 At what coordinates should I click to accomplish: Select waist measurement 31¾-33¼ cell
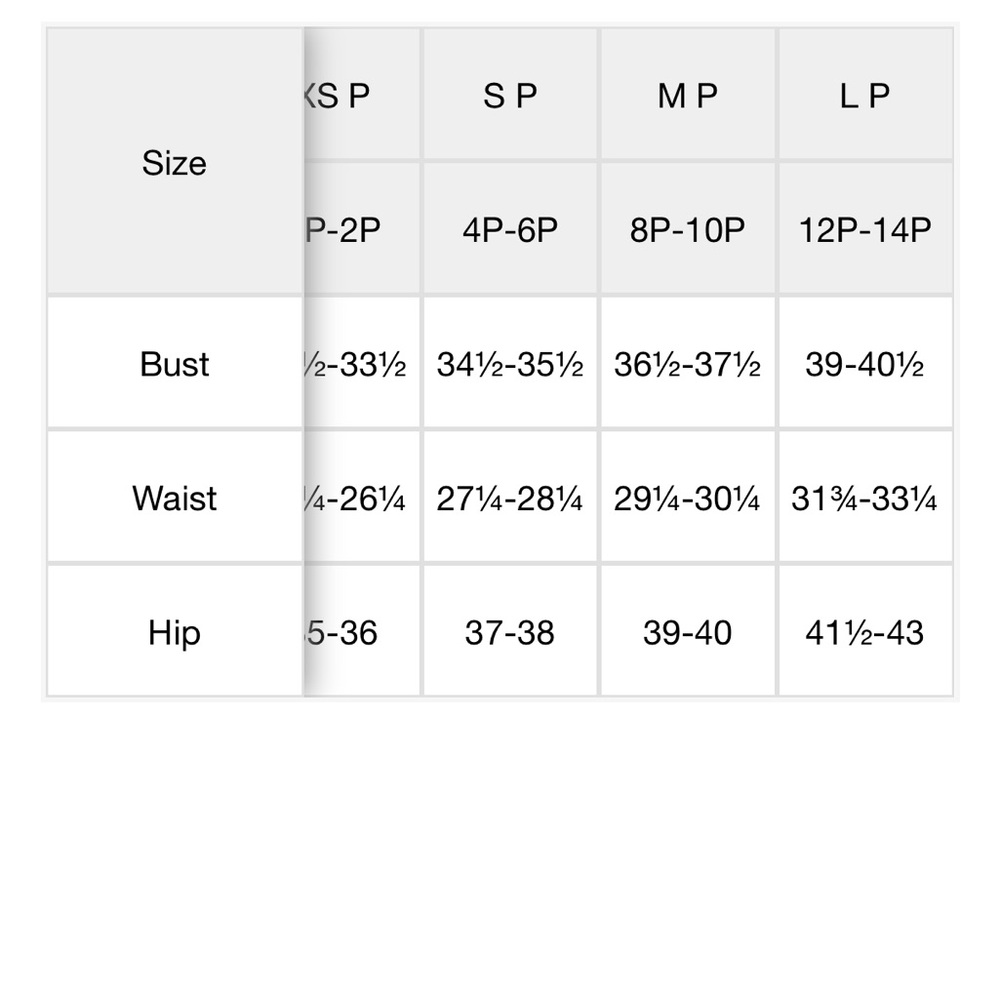pos(865,497)
